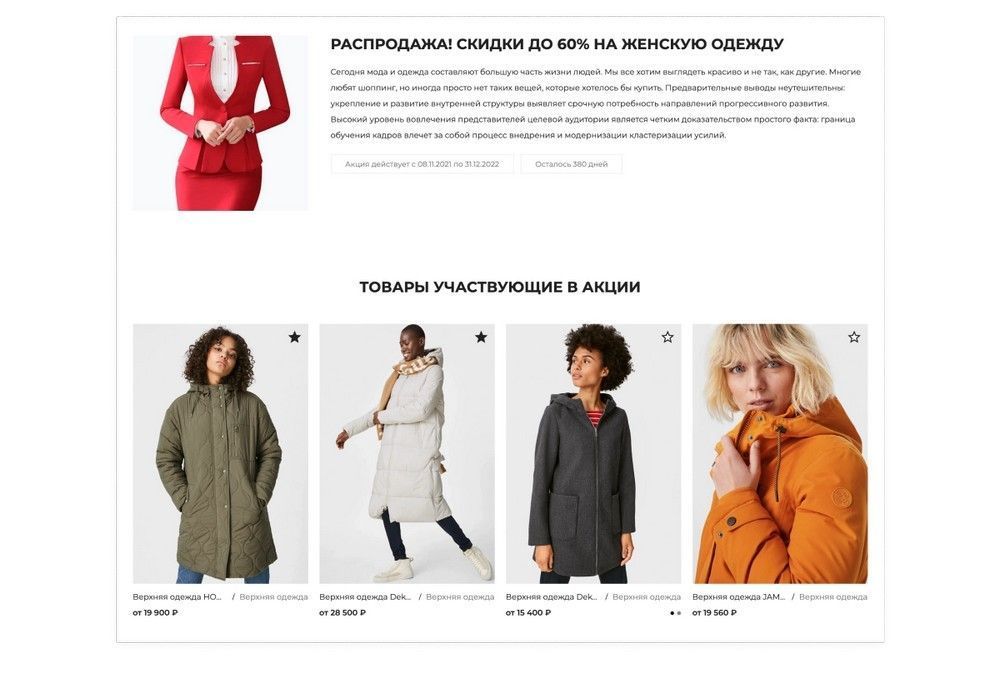Click the sale headline РАСПРОДАЖА! СКИДКИ ДО 60%
Image resolution: width=1000 pixels, height=684 pixels.
click(557, 44)
